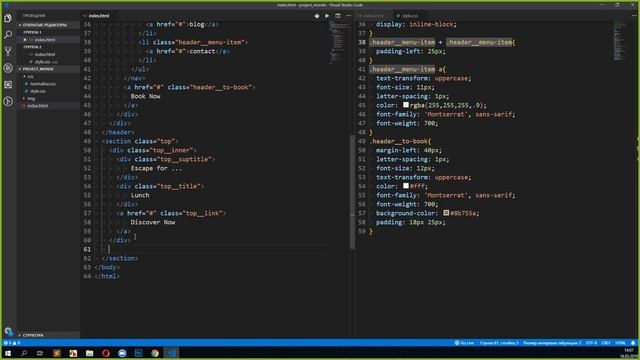This screenshot has height=360, width=640.
Task: Open Task View on the taskbar
Action: coord(40,353)
